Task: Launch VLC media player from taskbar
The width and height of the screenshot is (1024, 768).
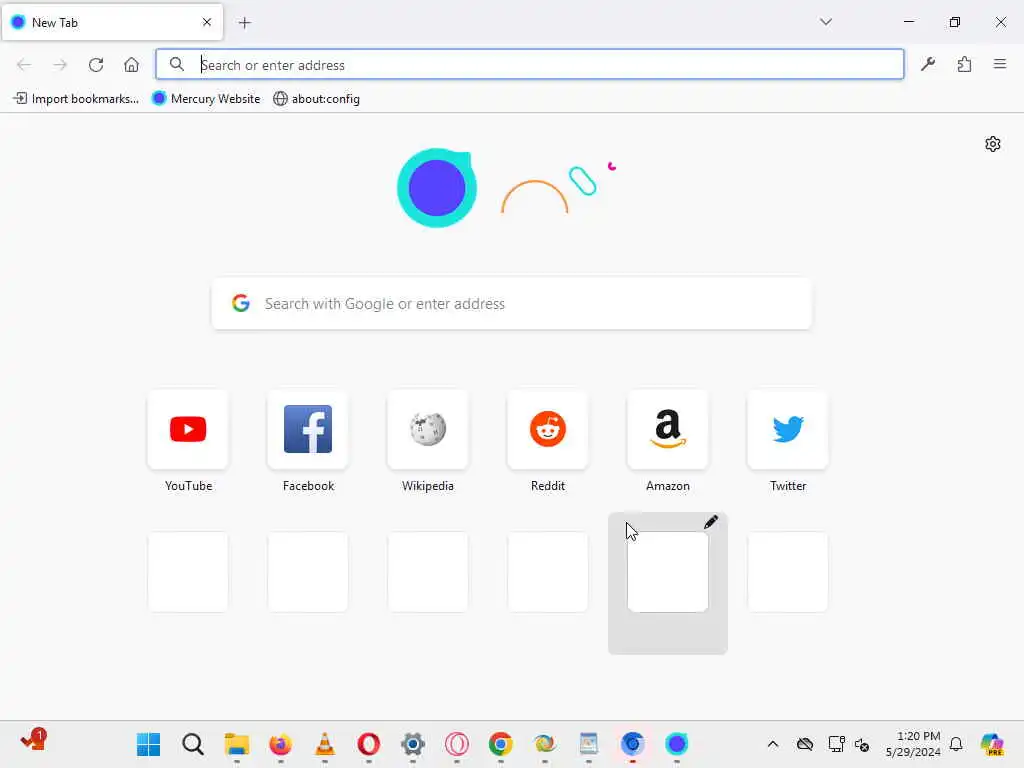Action: 325,744
